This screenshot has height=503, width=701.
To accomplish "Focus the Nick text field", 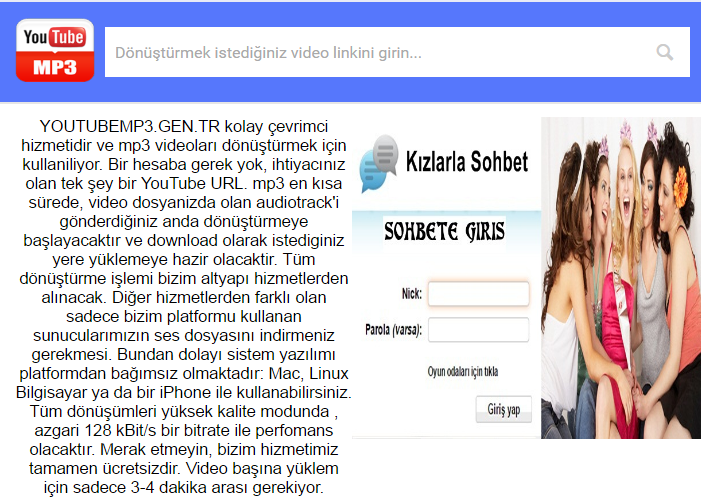I will tap(478, 293).
